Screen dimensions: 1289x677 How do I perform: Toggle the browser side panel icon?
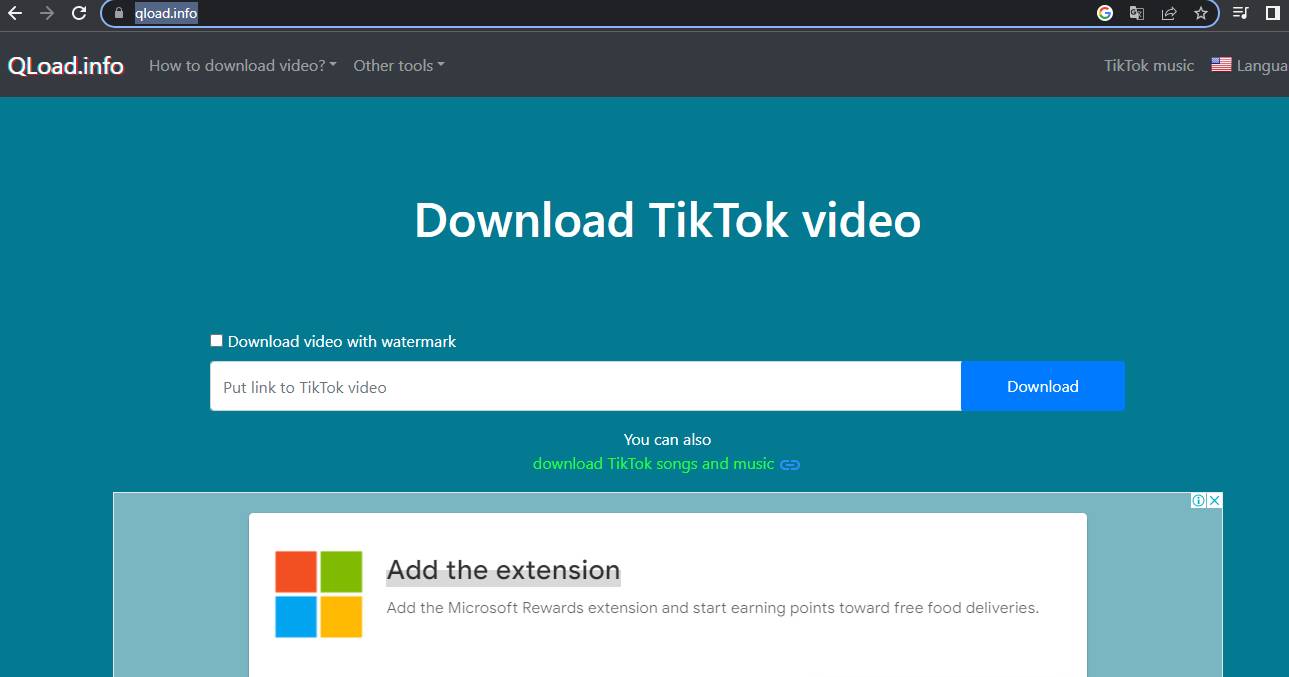tap(1272, 13)
